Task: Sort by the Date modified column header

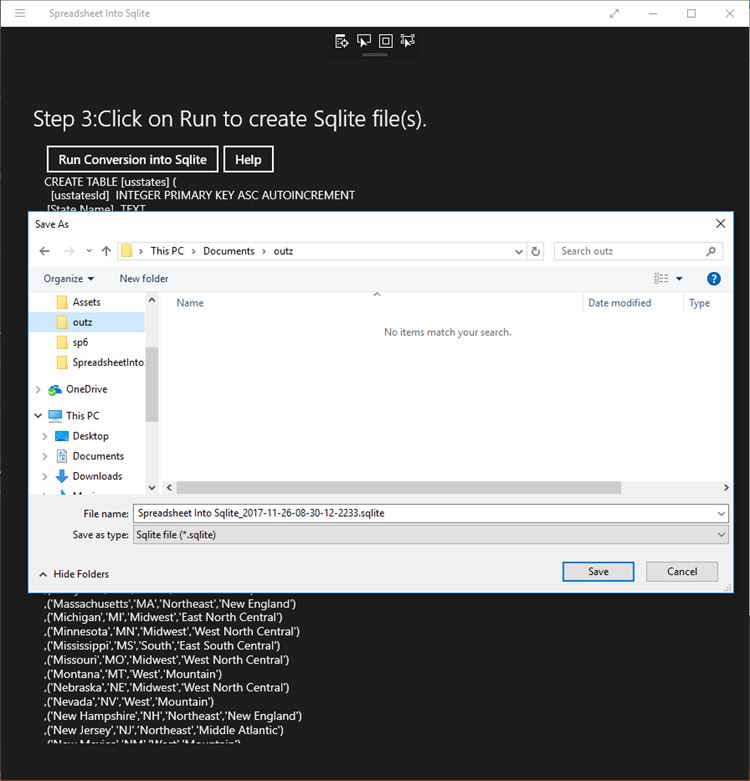Action: click(x=620, y=303)
